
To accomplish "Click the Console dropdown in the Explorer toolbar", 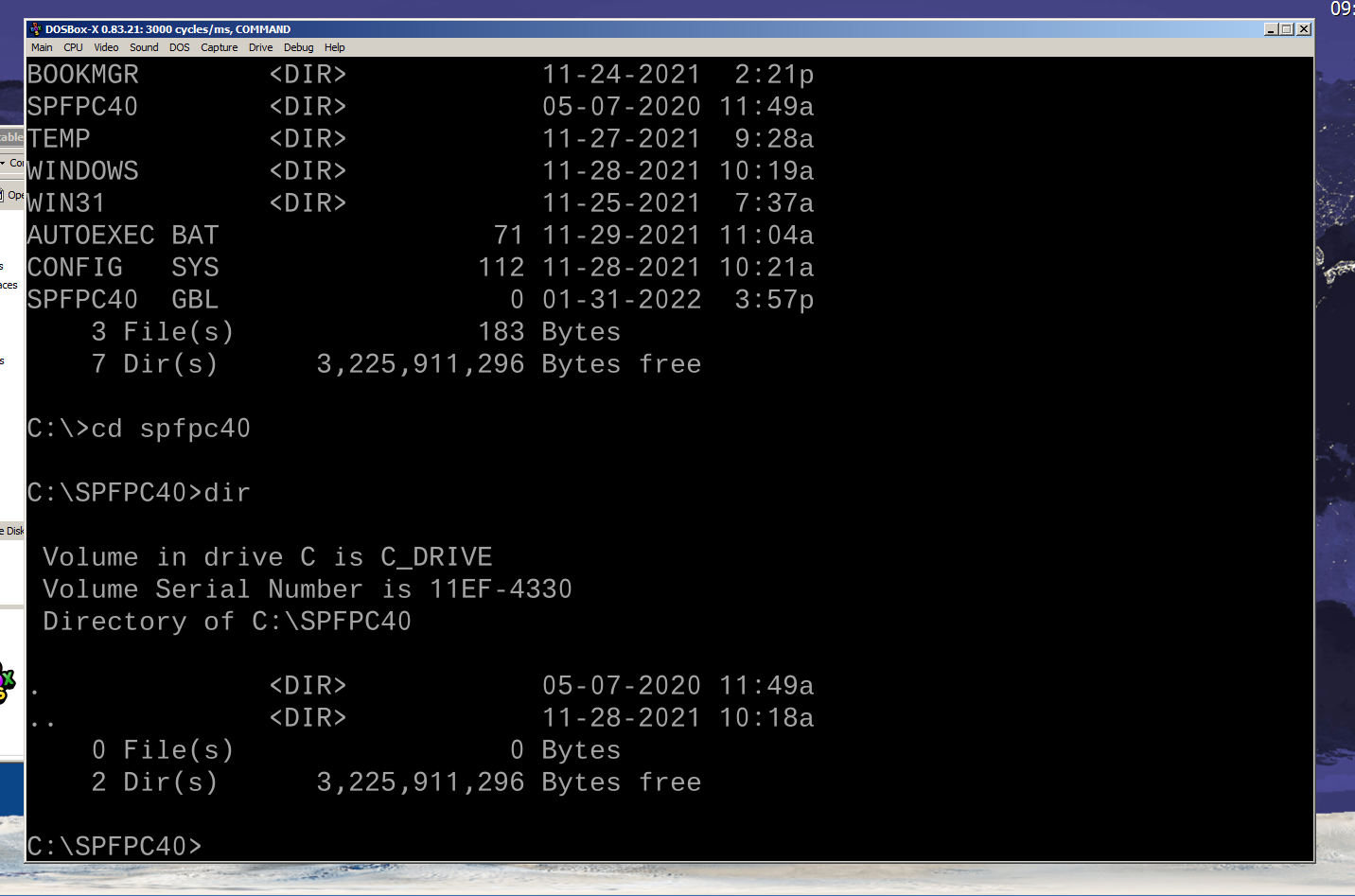I will coord(11,163).
